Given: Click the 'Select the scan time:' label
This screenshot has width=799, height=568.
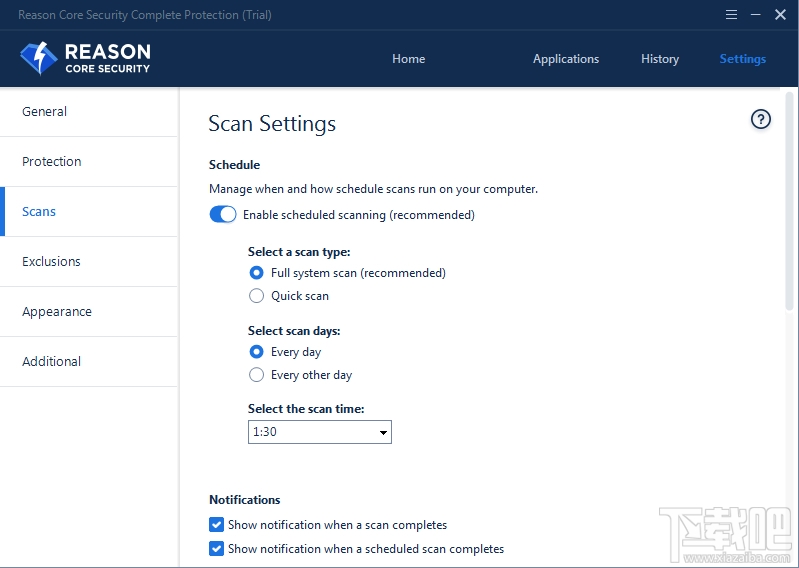Looking at the screenshot, I should [x=306, y=409].
